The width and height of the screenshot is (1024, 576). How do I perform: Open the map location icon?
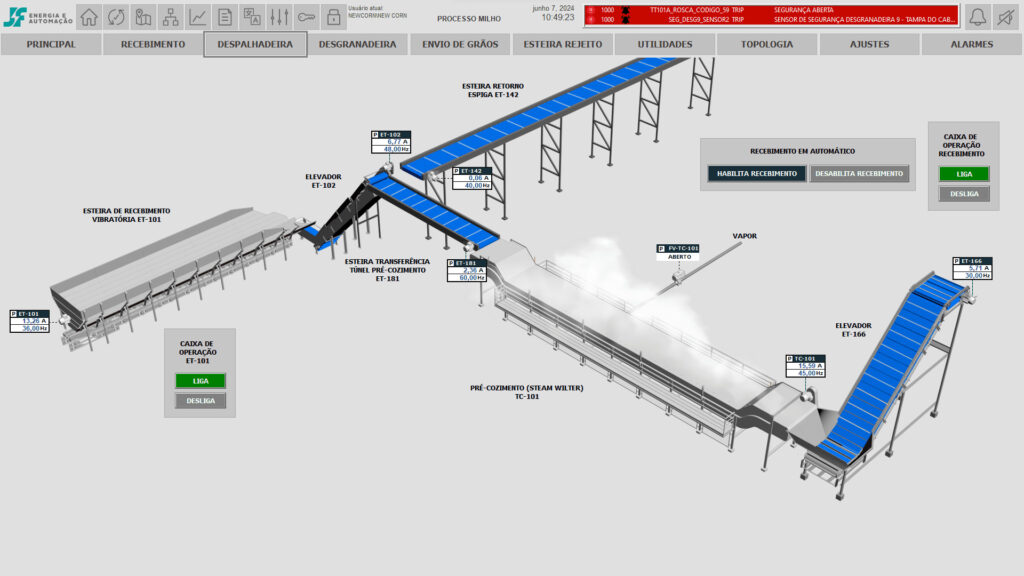(x=143, y=17)
